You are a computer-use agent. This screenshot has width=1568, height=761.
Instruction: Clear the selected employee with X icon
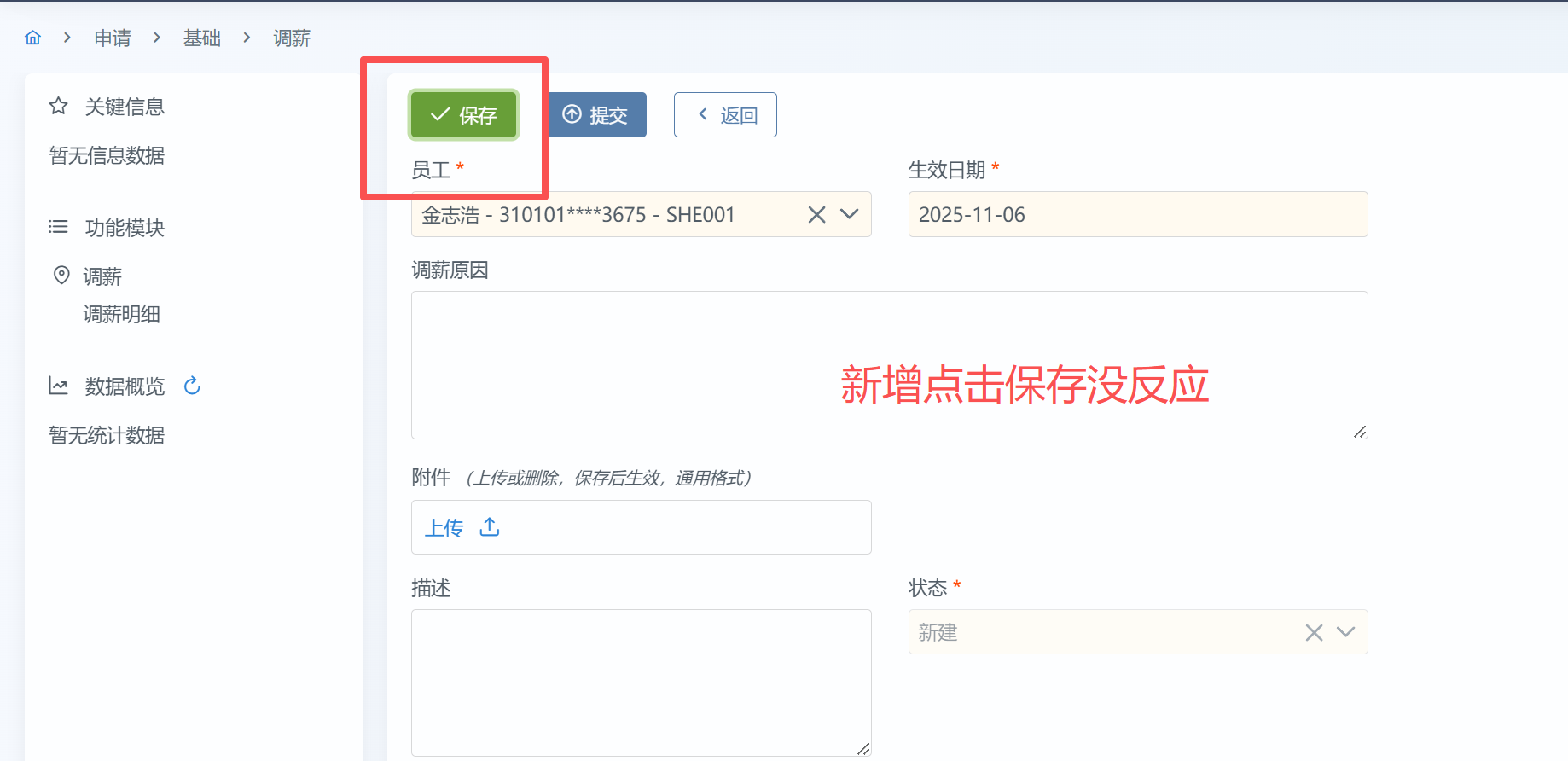816,215
